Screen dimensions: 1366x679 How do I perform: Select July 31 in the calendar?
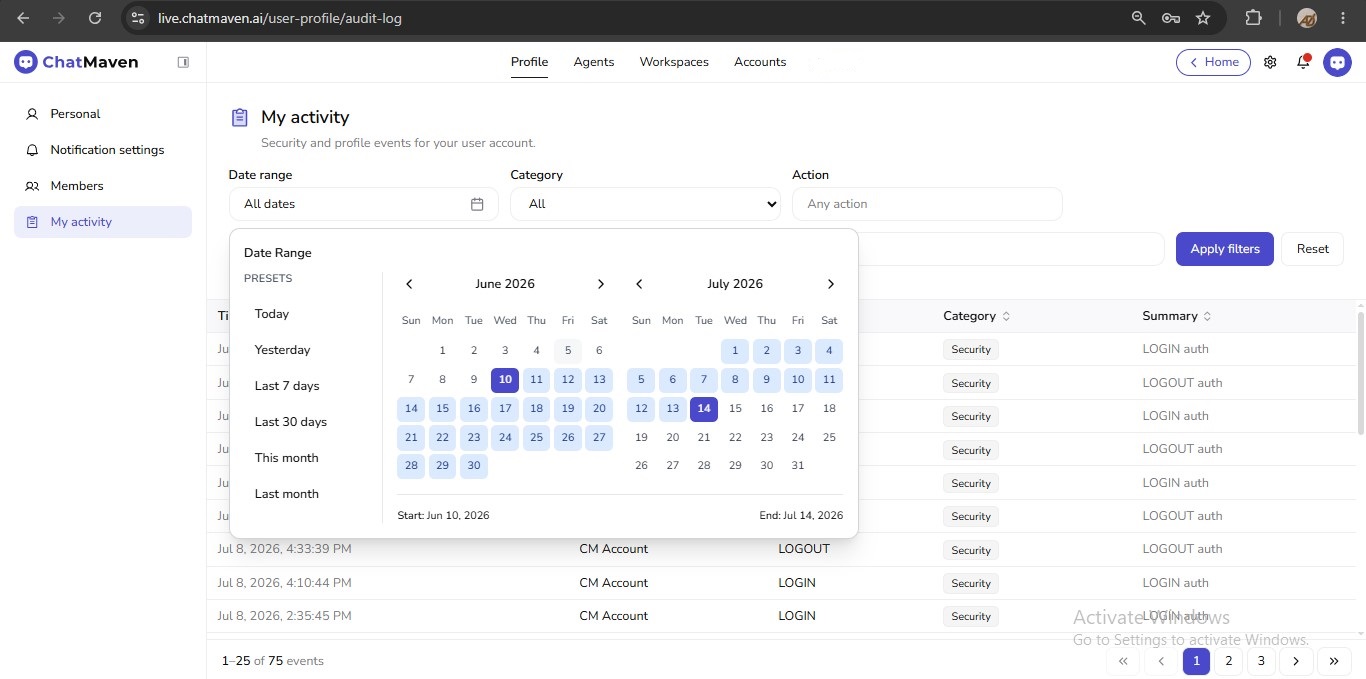click(x=797, y=466)
